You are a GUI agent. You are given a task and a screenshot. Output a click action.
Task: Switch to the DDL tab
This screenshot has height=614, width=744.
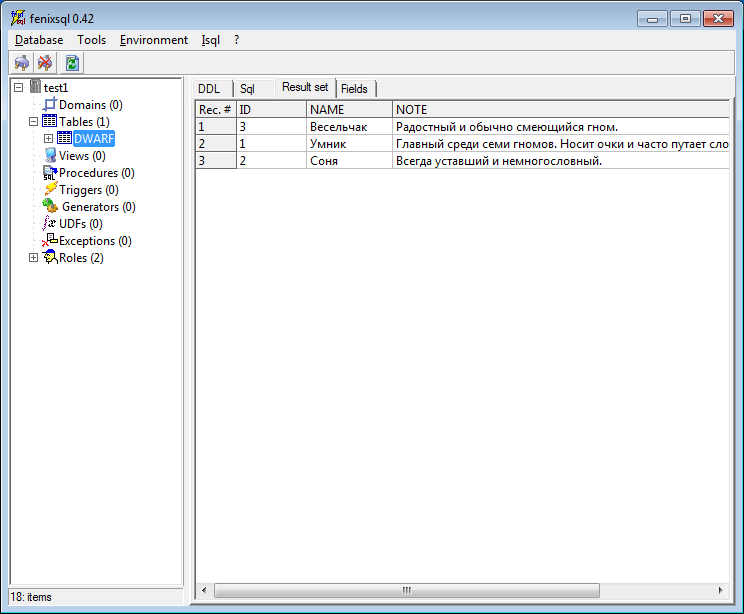click(x=208, y=89)
